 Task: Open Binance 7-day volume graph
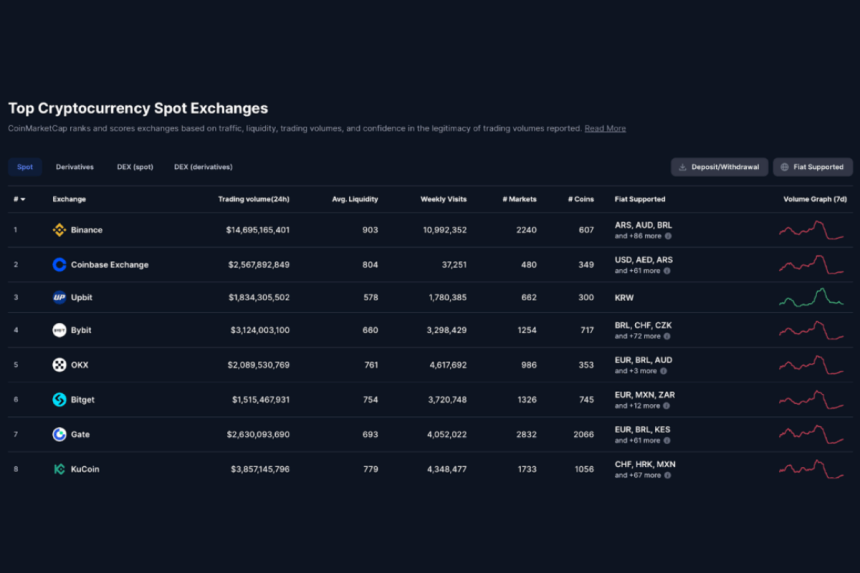pos(811,230)
